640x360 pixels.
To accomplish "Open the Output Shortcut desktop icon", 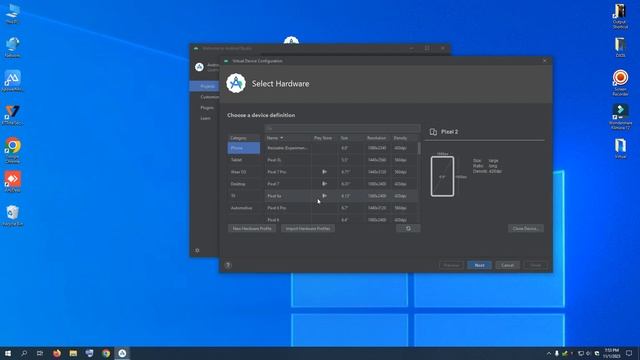I will click(620, 16).
